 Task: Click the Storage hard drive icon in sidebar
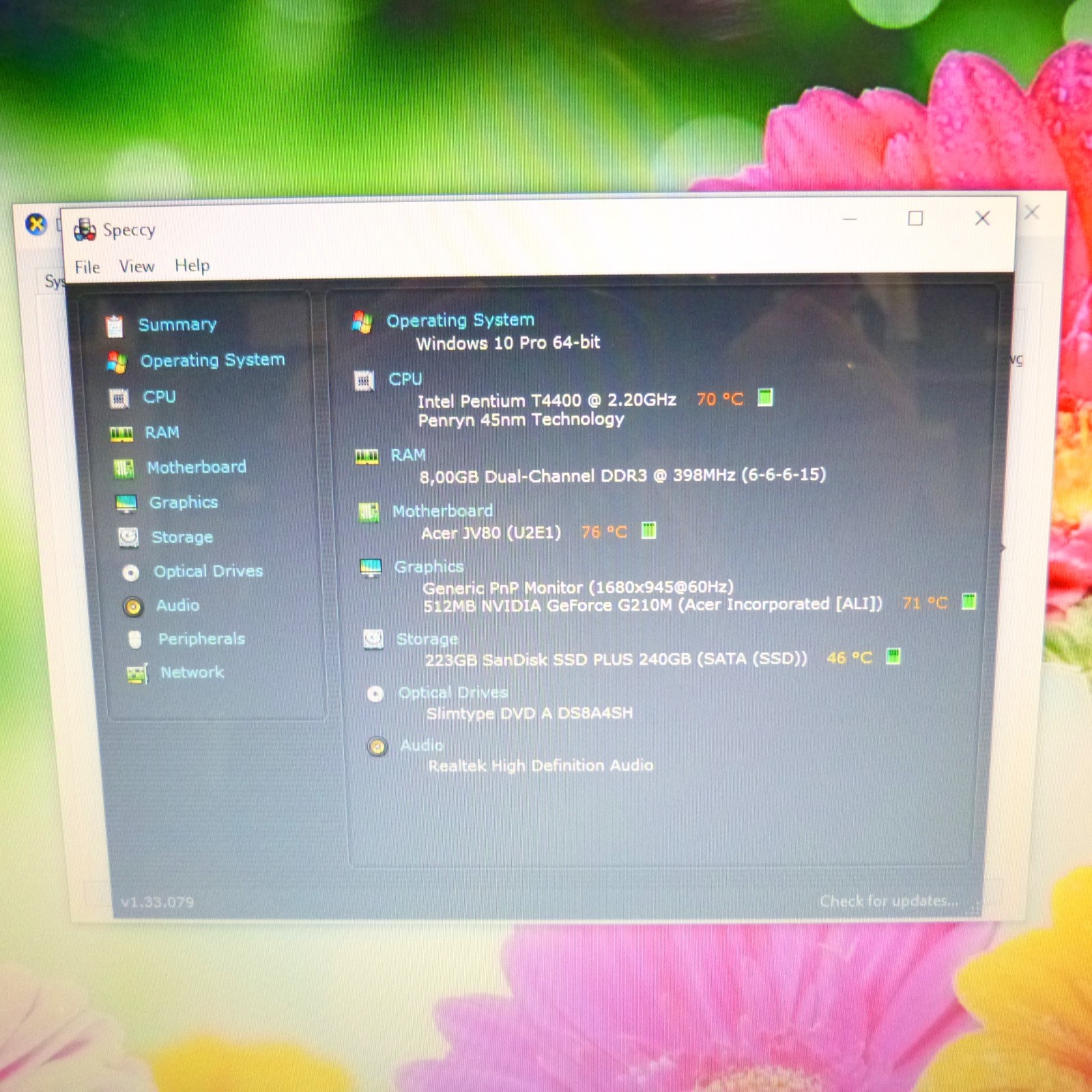(x=128, y=538)
